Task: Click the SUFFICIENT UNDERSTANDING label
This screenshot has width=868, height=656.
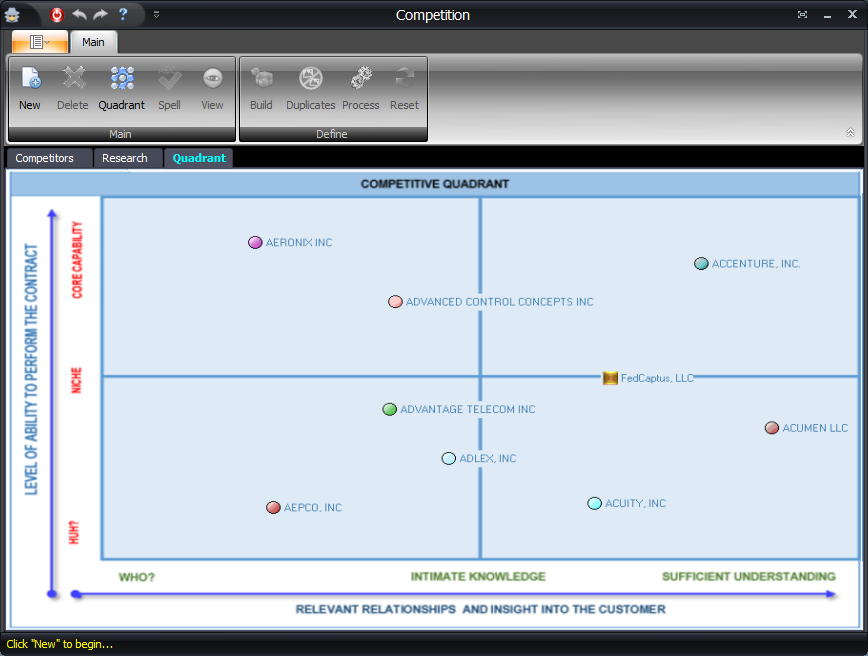Action: [749, 577]
